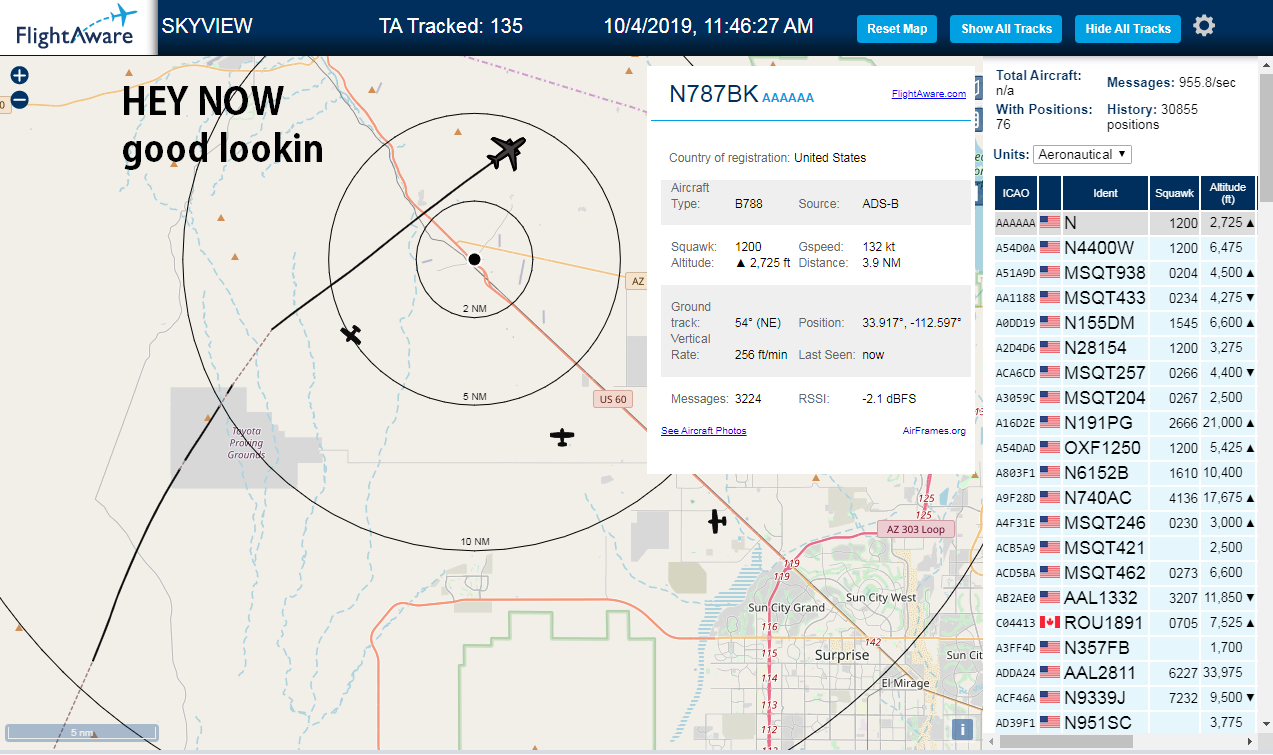
Task: Click US flag in N191PG row
Action: point(1049,423)
